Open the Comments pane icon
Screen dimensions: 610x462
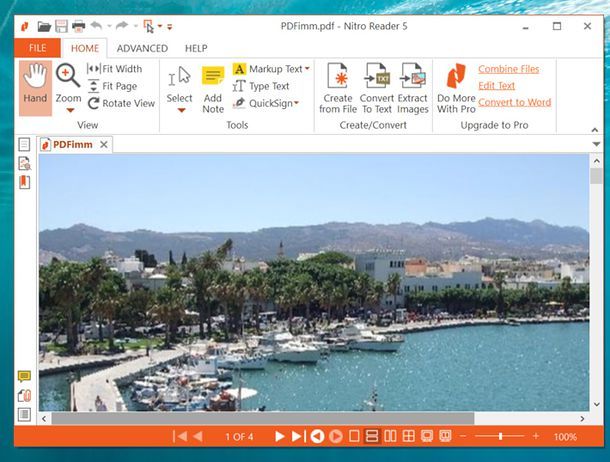[24, 377]
